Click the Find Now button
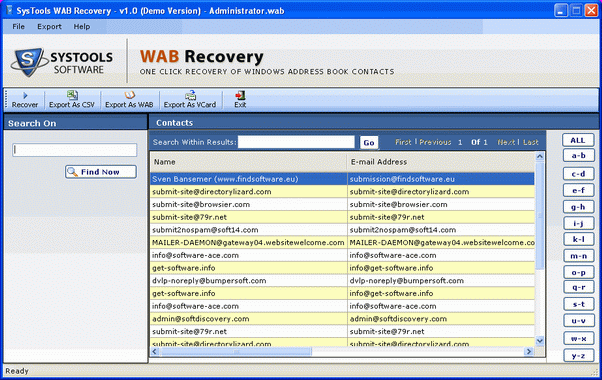This screenshot has height=380, width=602. coord(101,172)
